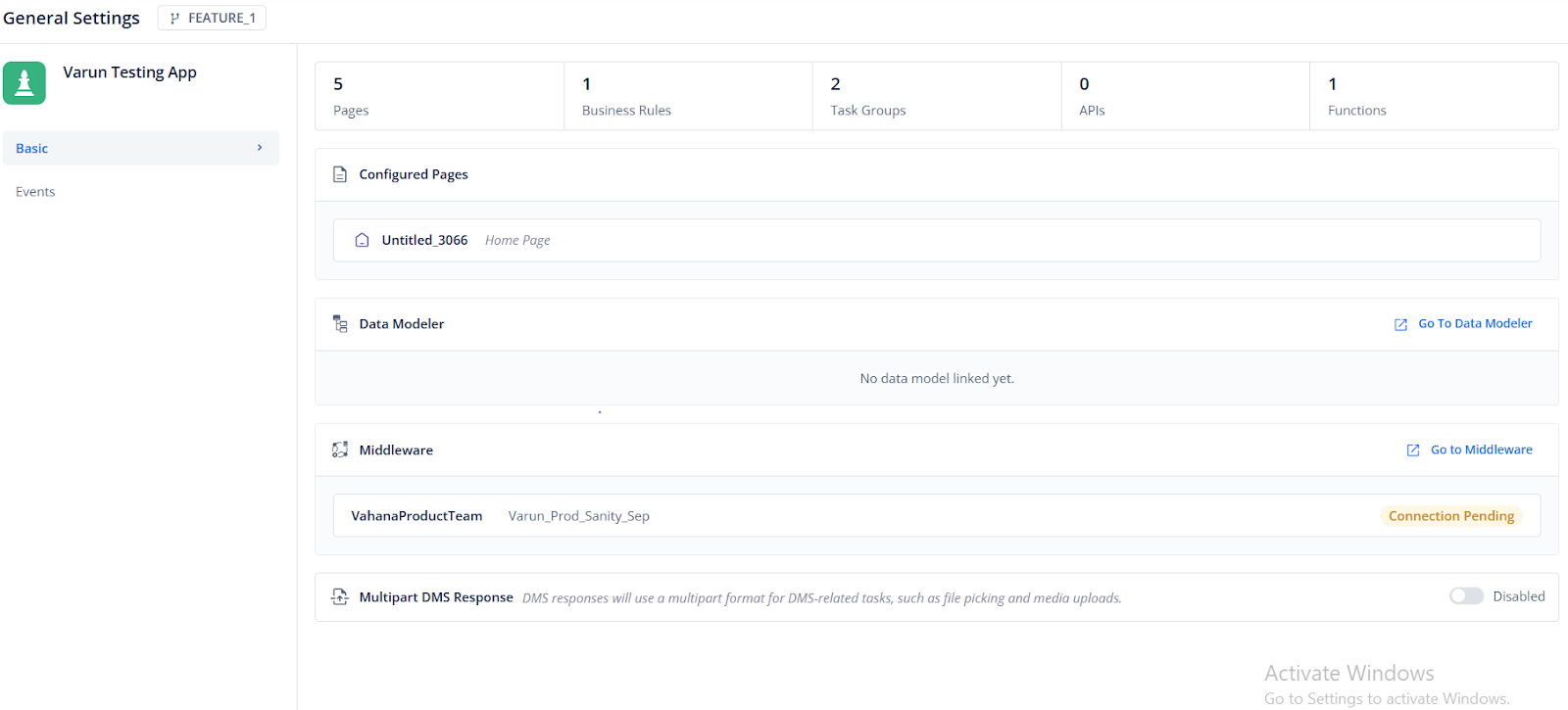The image size is (1568, 710).
Task: Open the Go To Data Modeler link
Action: [x=1475, y=324]
